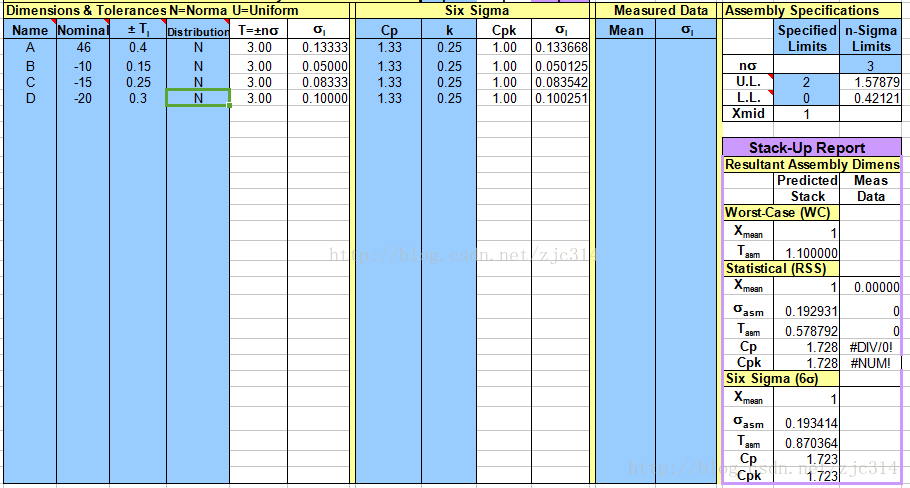Click the n-Sigma Limits header cell
Image resolution: width=910 pixels, height=488 pixels.
click(871, 38)
